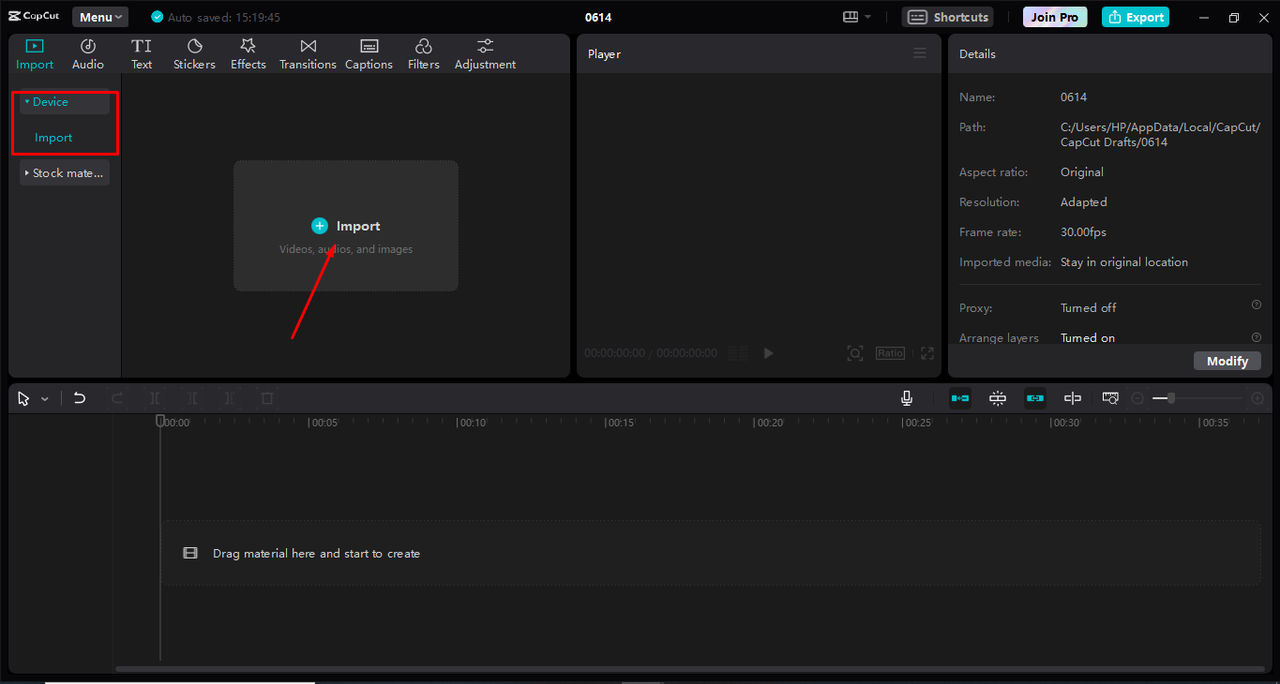The height and width of the screenshot is (684, 1280).
Task: Click the timeline zoom slider handle
Action: [x=1171, y=398]
